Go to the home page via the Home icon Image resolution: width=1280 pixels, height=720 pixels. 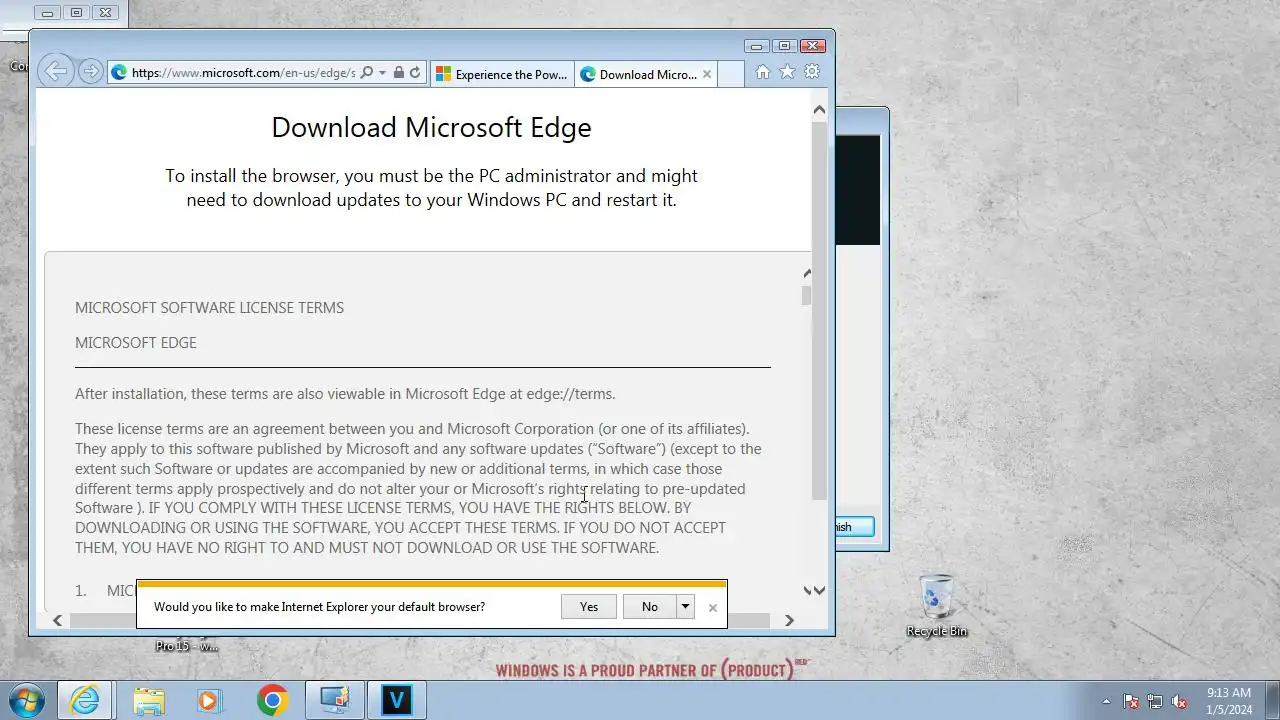[763, 72]
